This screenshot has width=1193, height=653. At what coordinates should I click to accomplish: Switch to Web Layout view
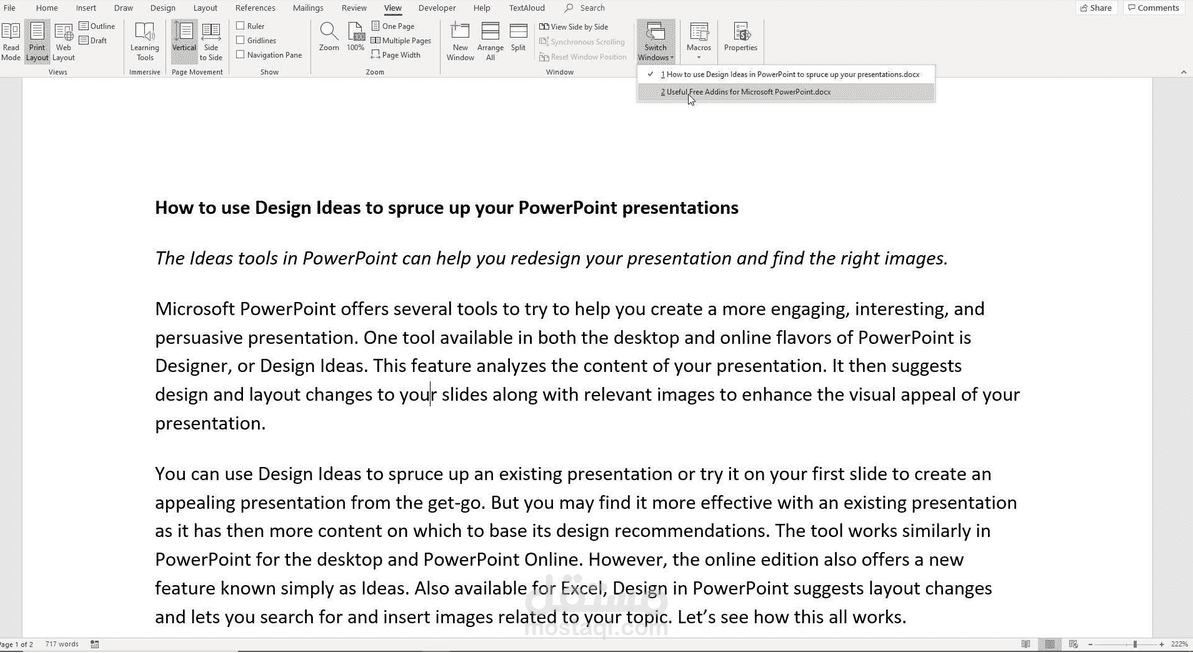(x=63, y=42)
